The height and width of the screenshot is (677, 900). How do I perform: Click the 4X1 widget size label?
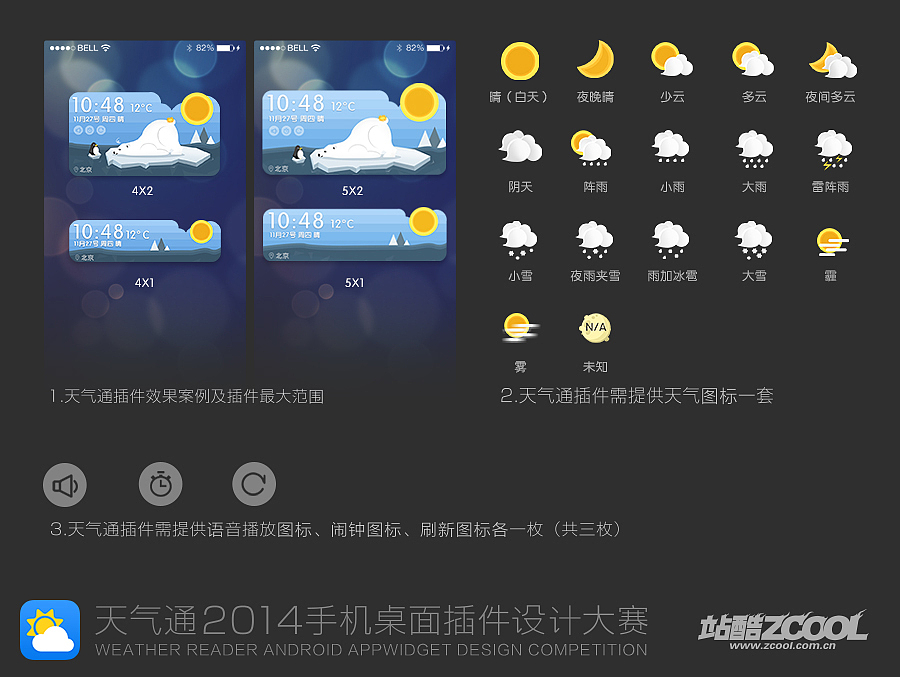point(144,283)
